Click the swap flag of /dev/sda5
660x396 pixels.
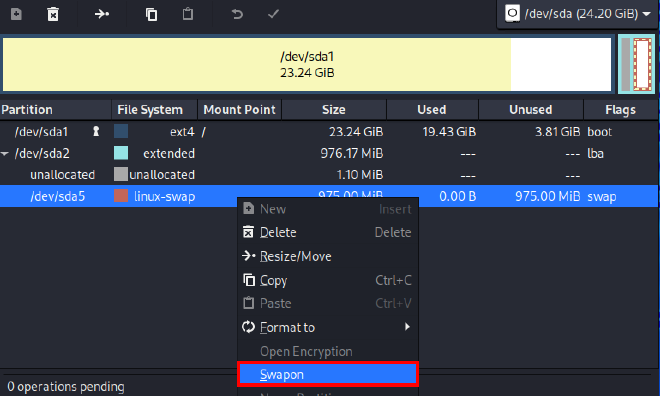pos(602,197)
